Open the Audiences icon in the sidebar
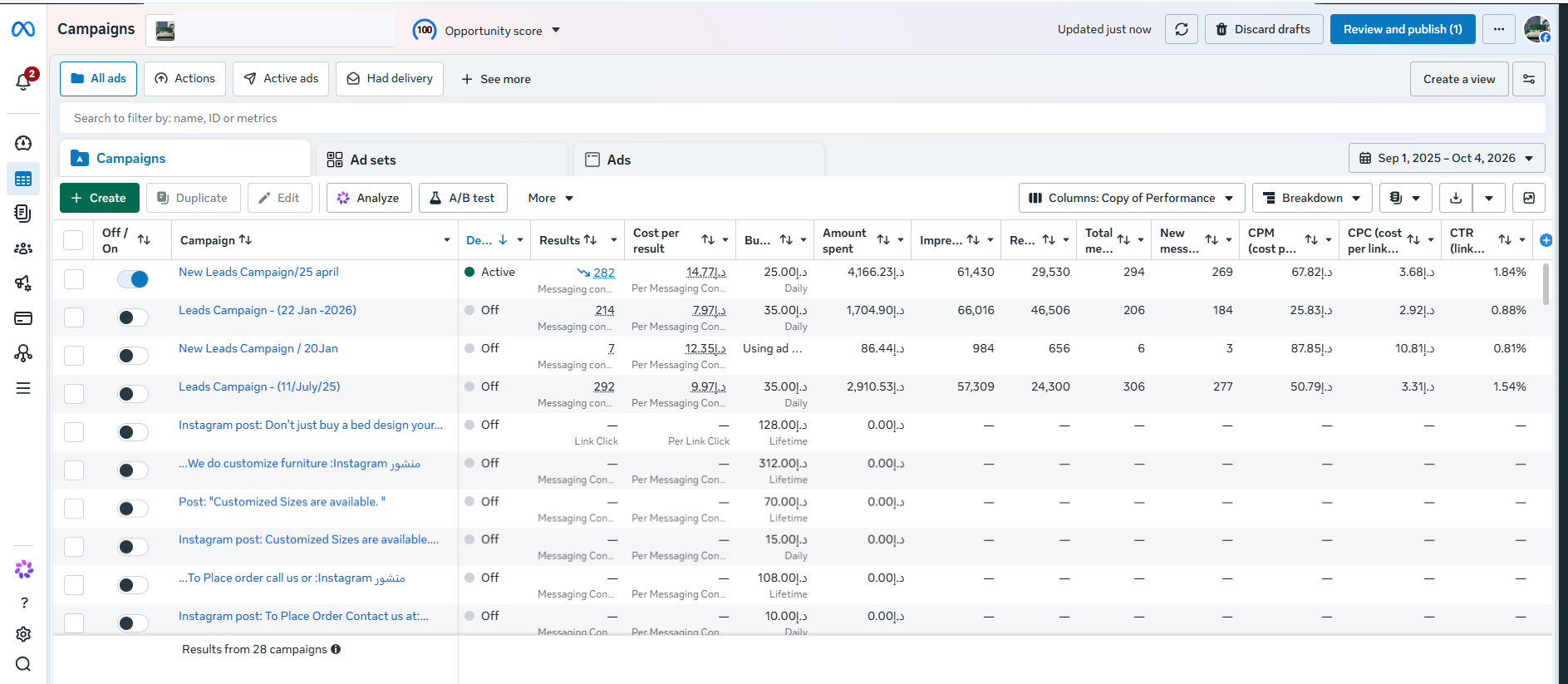1568x684 pixels. [23, 249]
